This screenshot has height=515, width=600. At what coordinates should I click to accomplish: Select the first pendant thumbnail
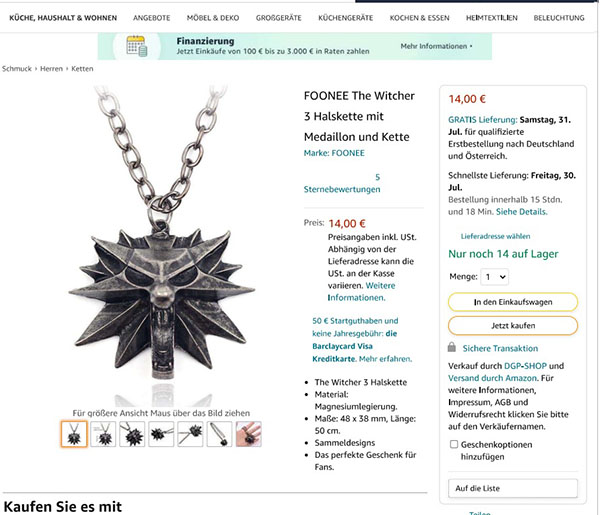74,434
